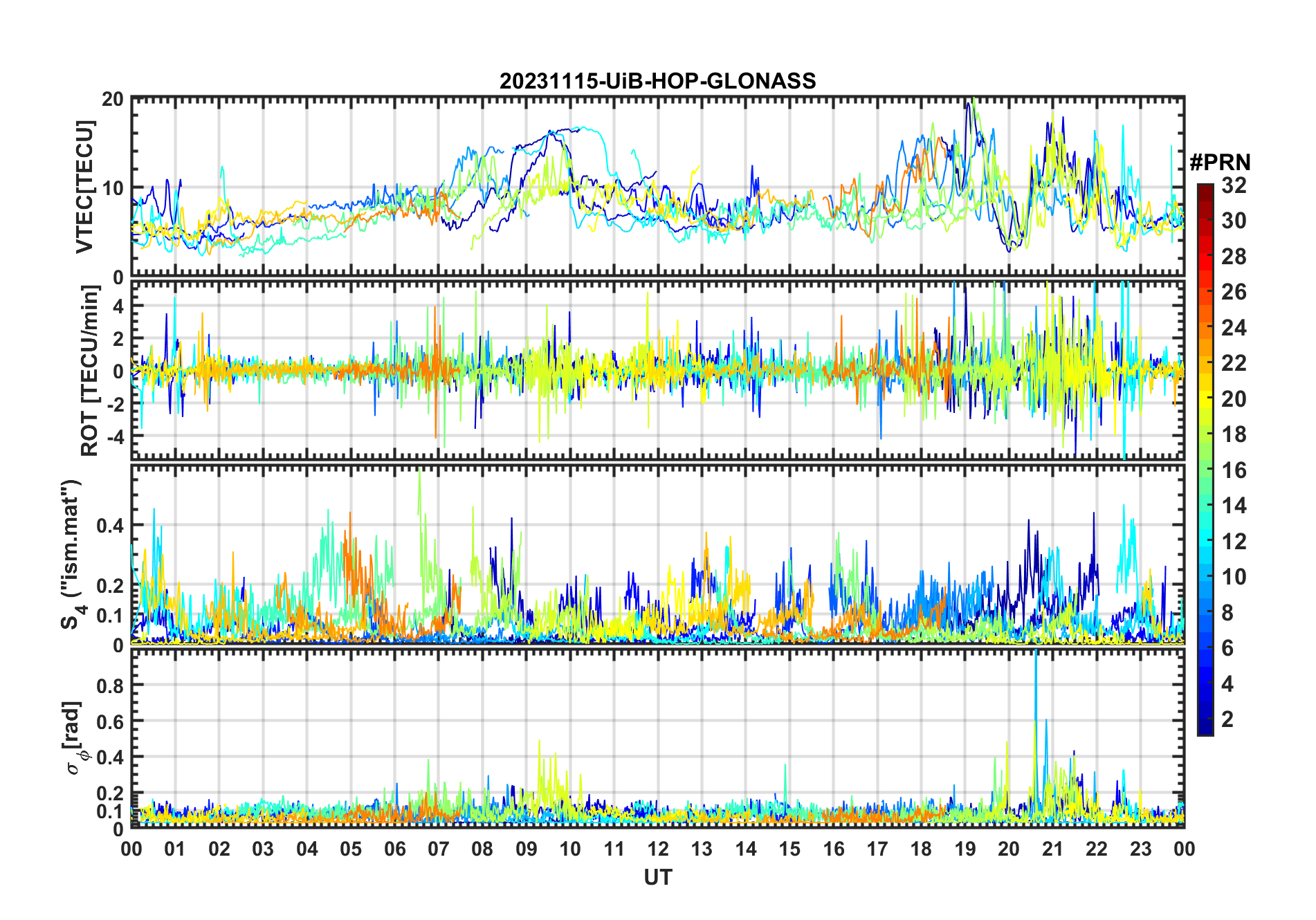The width and height of the screenshot is (1316, 920).
Task: Click the x-axis tick label 20
Action: point(1009,849)
